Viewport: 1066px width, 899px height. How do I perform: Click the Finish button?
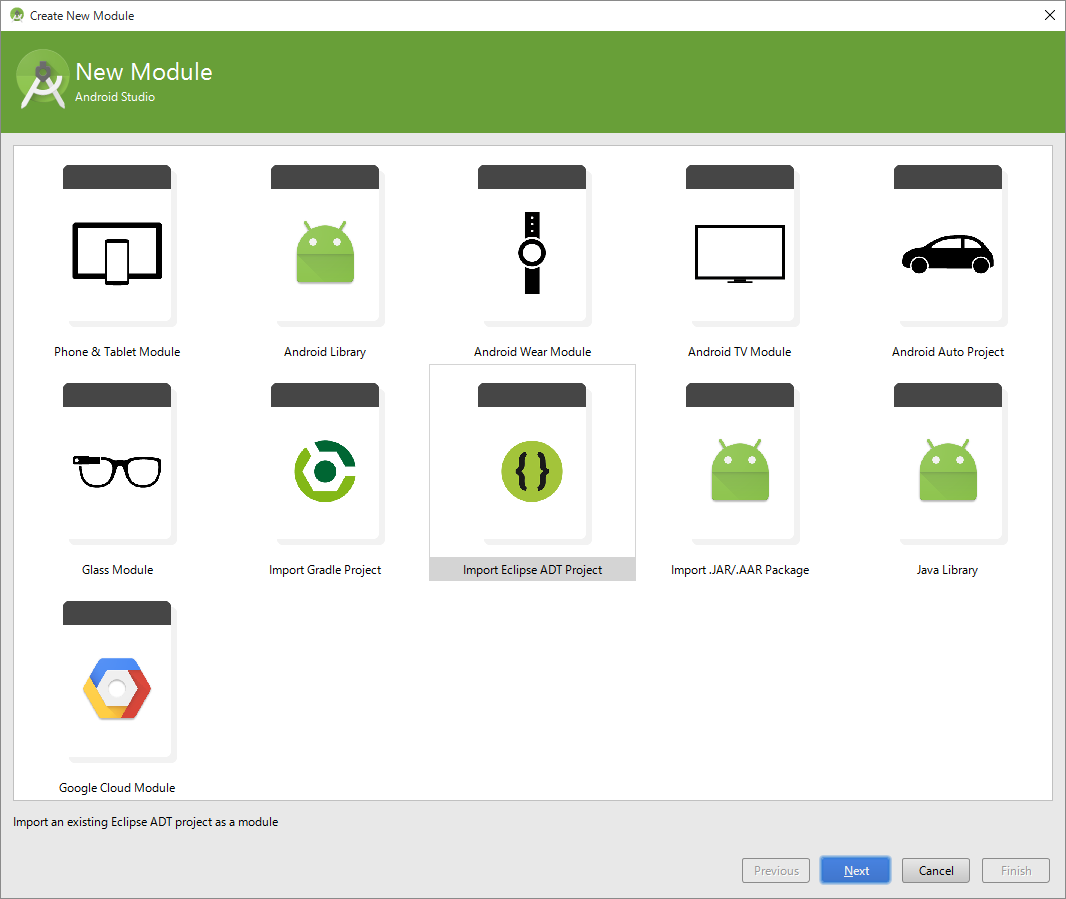[x=1015, y=870]
